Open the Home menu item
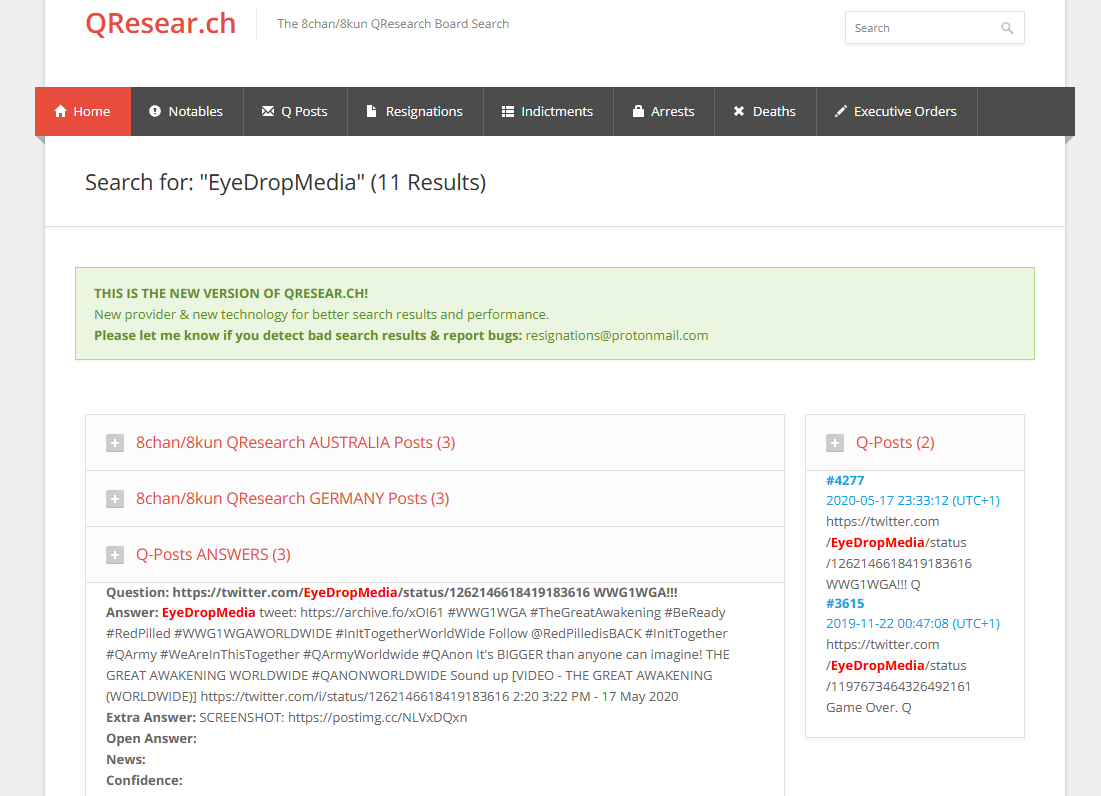This screenshot has width=1101, height=796. click(83, 112)
